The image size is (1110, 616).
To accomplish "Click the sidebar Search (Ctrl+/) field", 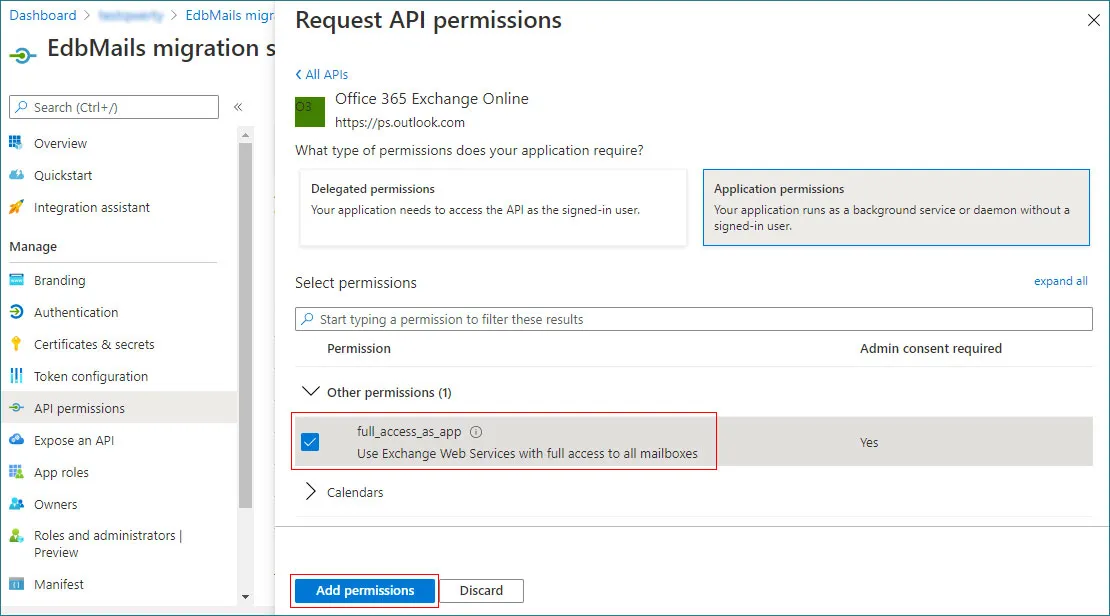I will tap(114, 107).
